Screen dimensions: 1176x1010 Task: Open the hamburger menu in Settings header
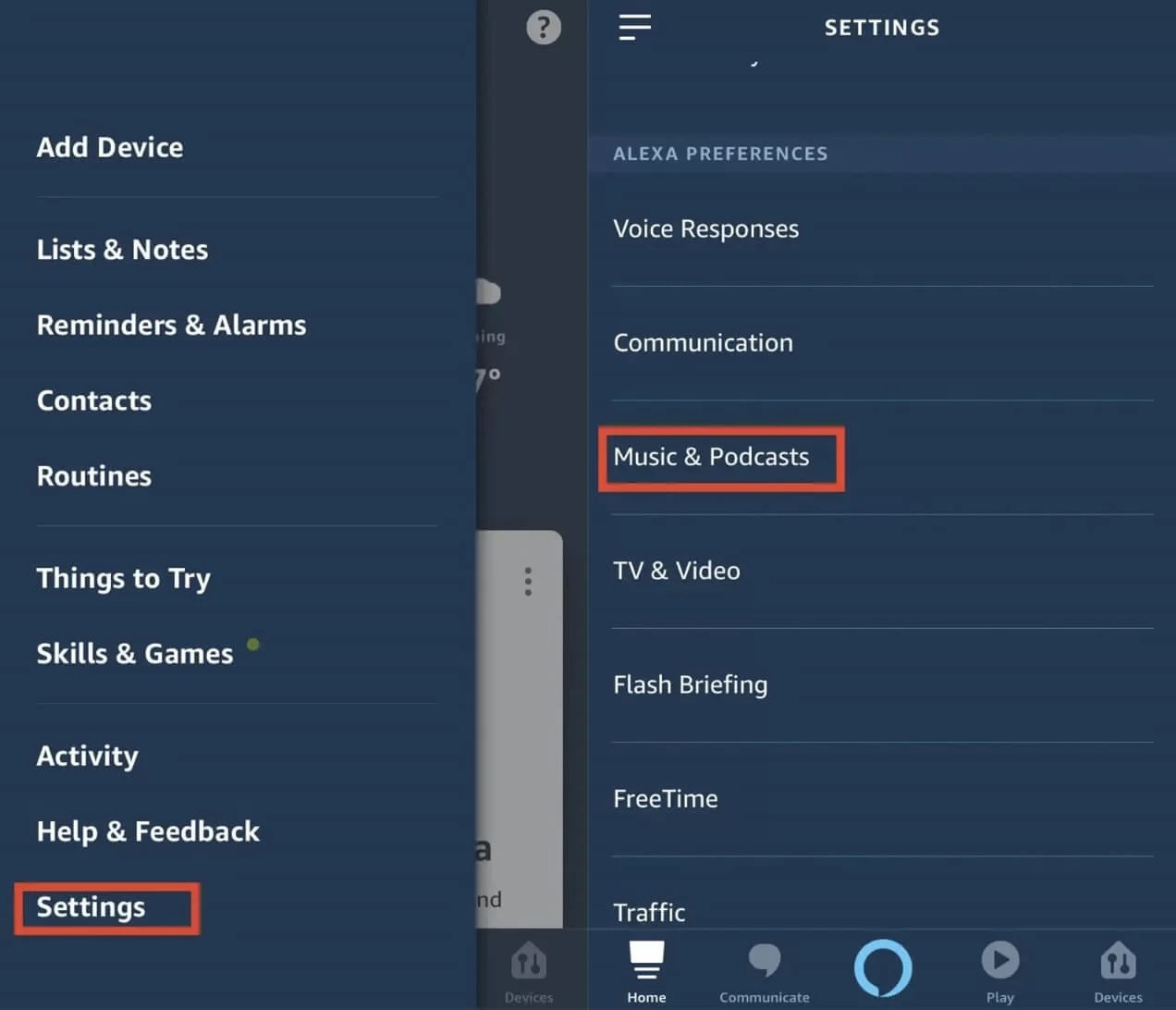pos(635,27)
